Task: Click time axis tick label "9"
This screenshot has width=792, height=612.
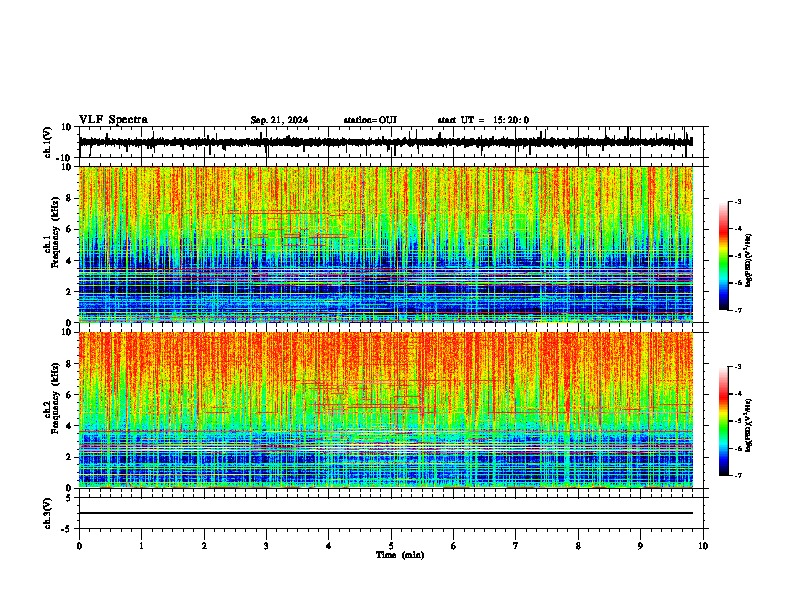Action: (x=640, y=546)
